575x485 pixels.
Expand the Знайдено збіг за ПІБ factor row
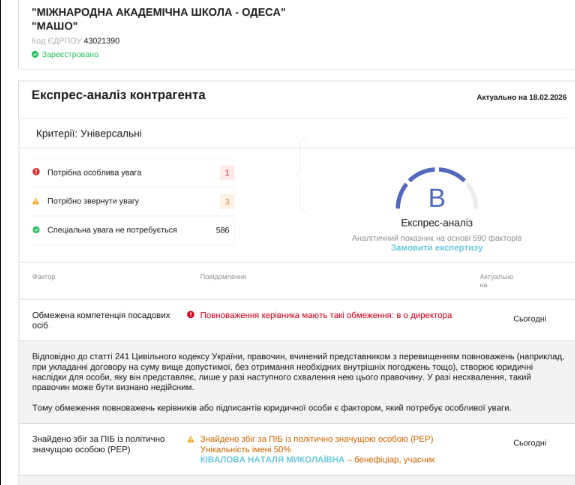pos(297,449)
